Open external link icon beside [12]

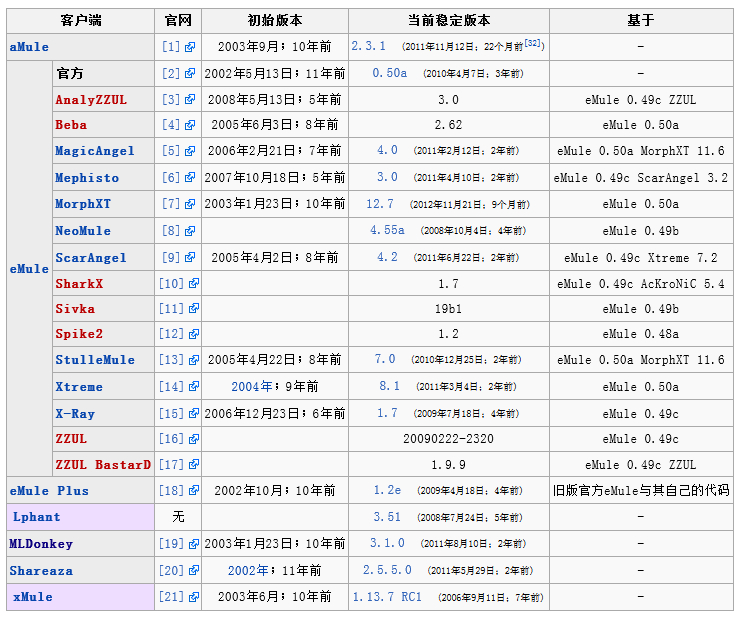click(x=194, y=334)
